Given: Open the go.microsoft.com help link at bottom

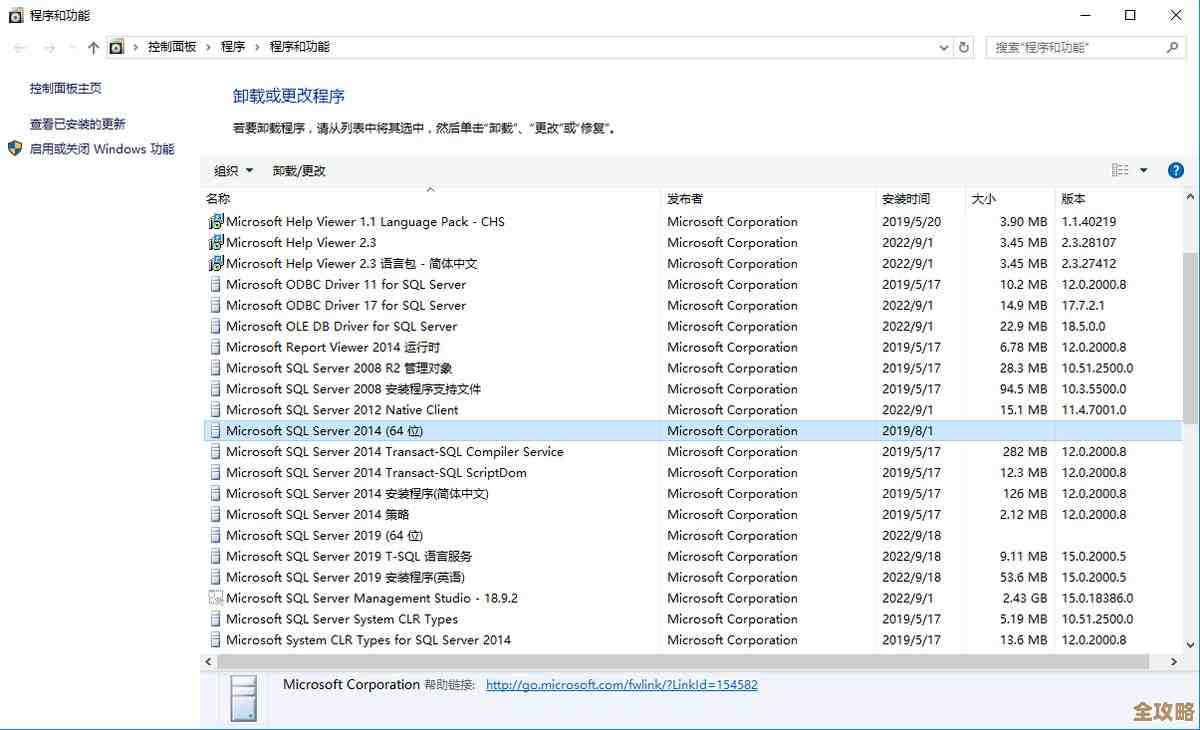Looking at the screenshot, I should click(x=620, y=684).
